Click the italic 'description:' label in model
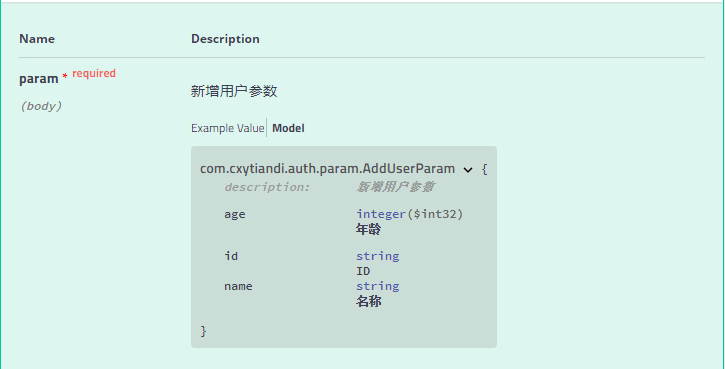 (267, 187)
